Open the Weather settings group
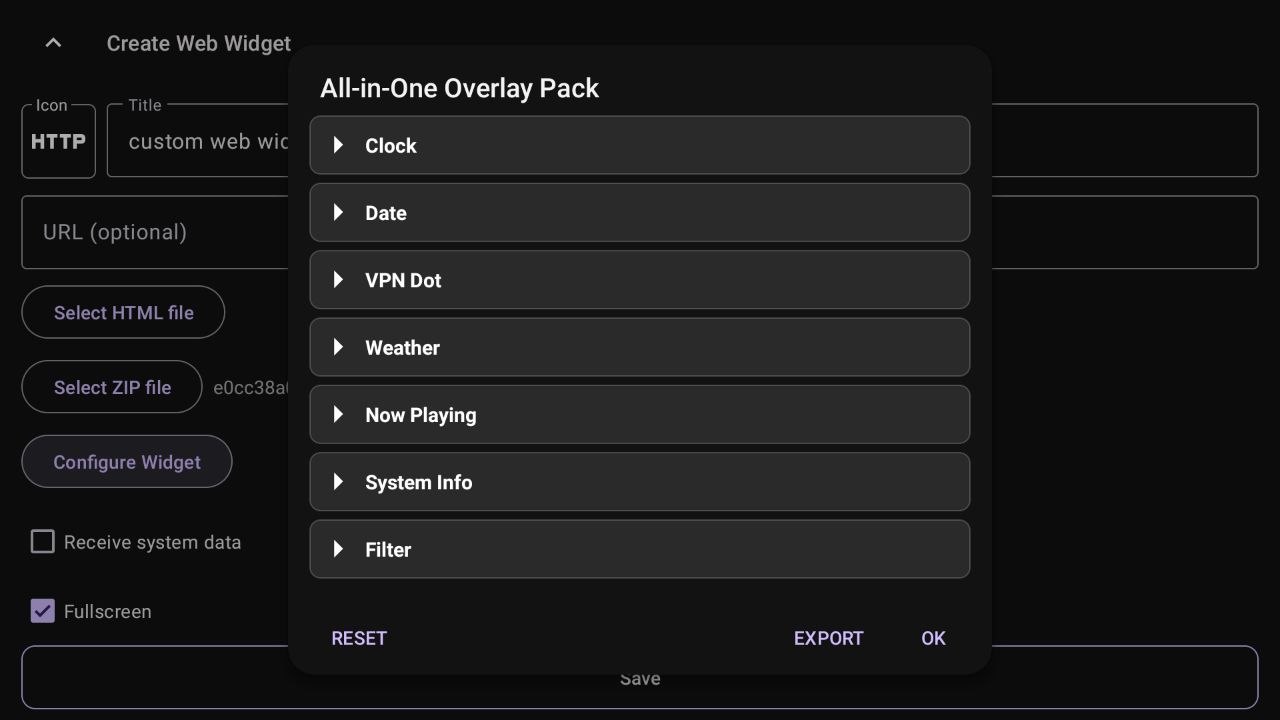The image size is (1280, 720). click(639, 348)
